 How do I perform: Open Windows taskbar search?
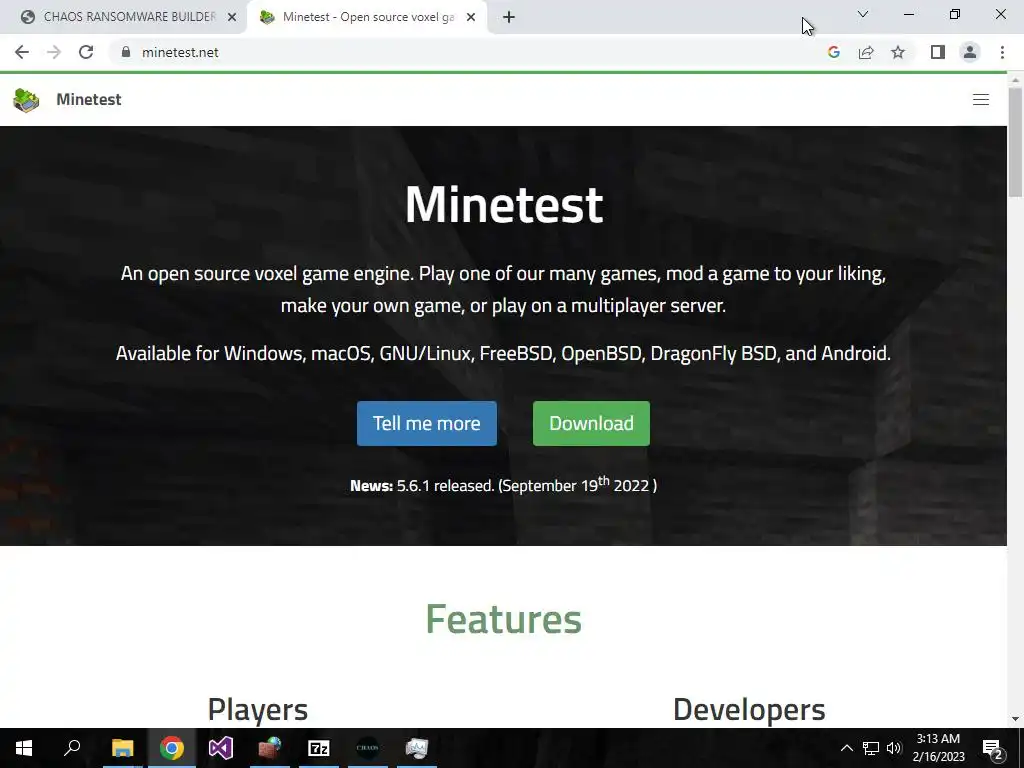[x=72, y=748]
